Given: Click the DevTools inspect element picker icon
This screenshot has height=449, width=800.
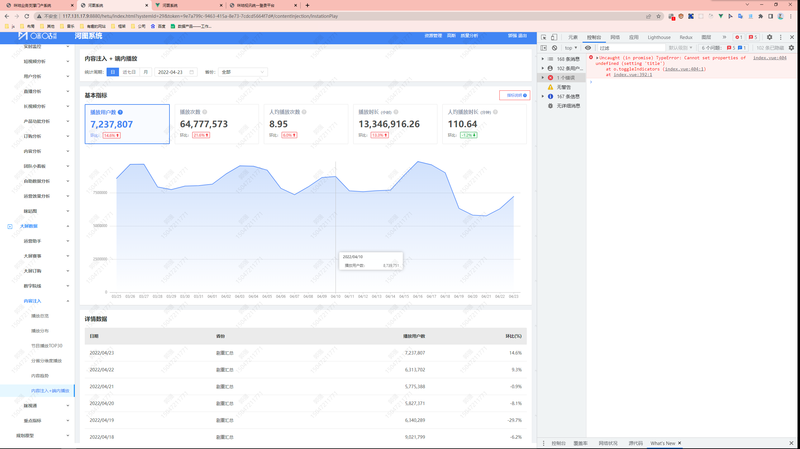Looking at the screenshot, I should click(x=544, y=37).
